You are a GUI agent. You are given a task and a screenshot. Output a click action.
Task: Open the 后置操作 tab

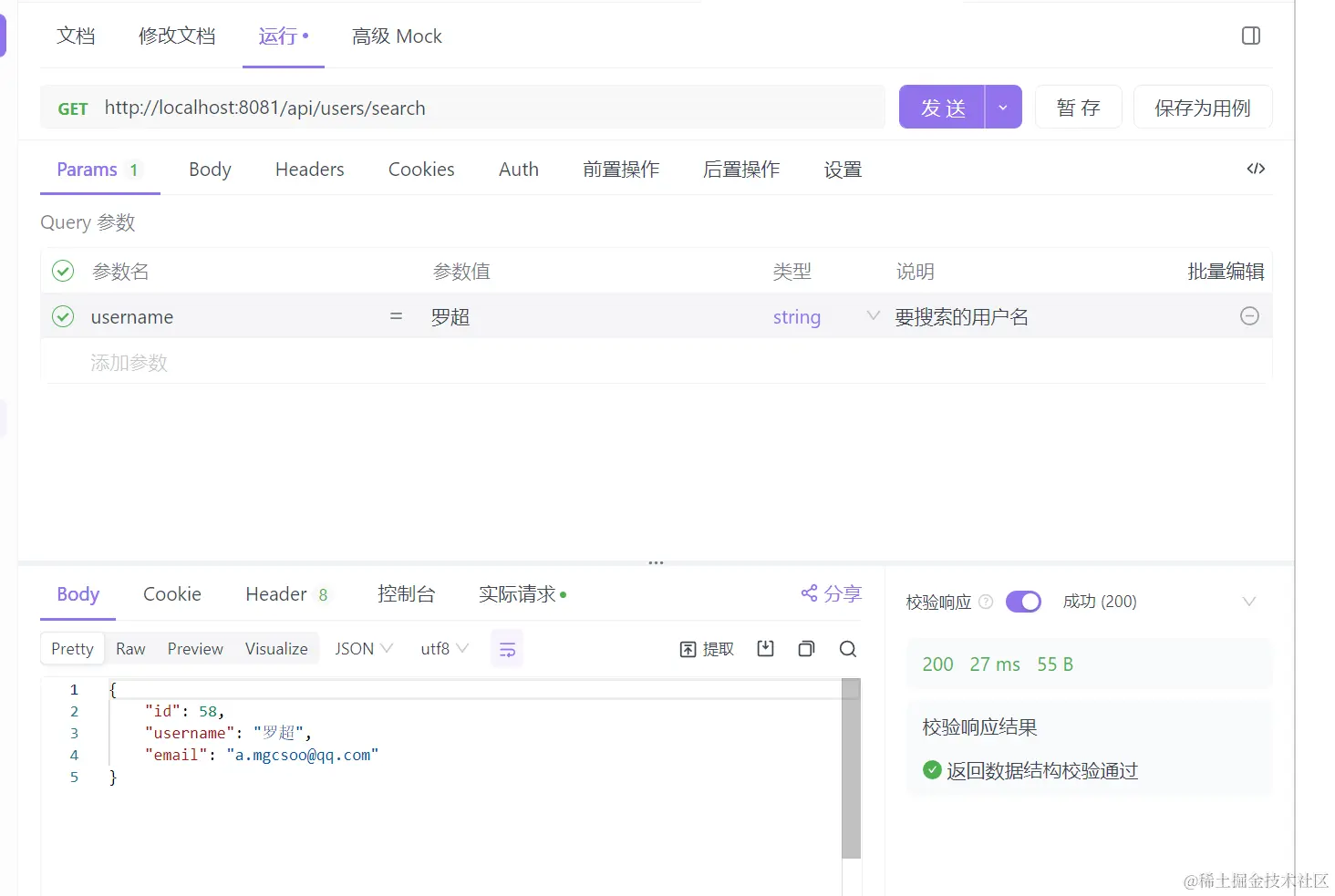coord(741,170)
